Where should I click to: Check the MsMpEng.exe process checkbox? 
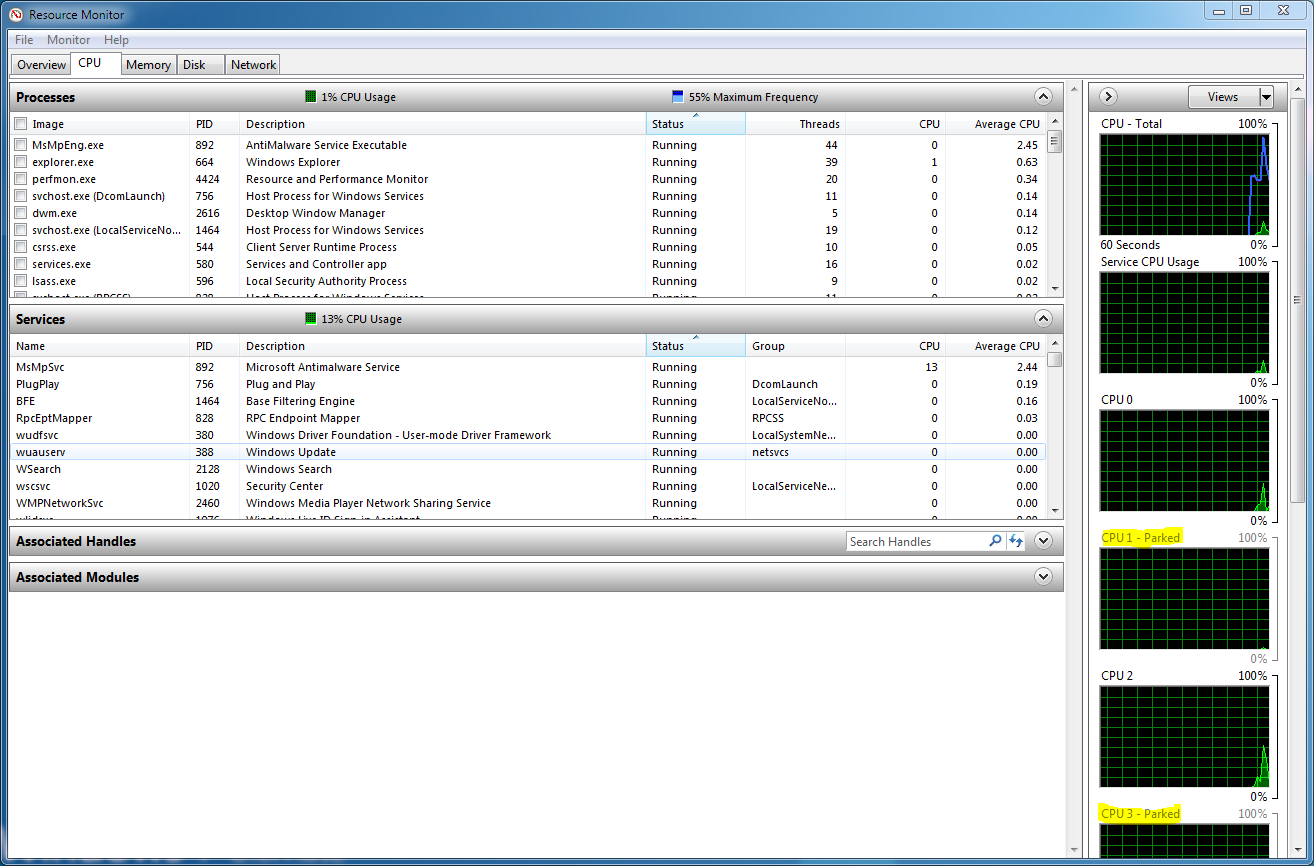(x=20, y=144)
